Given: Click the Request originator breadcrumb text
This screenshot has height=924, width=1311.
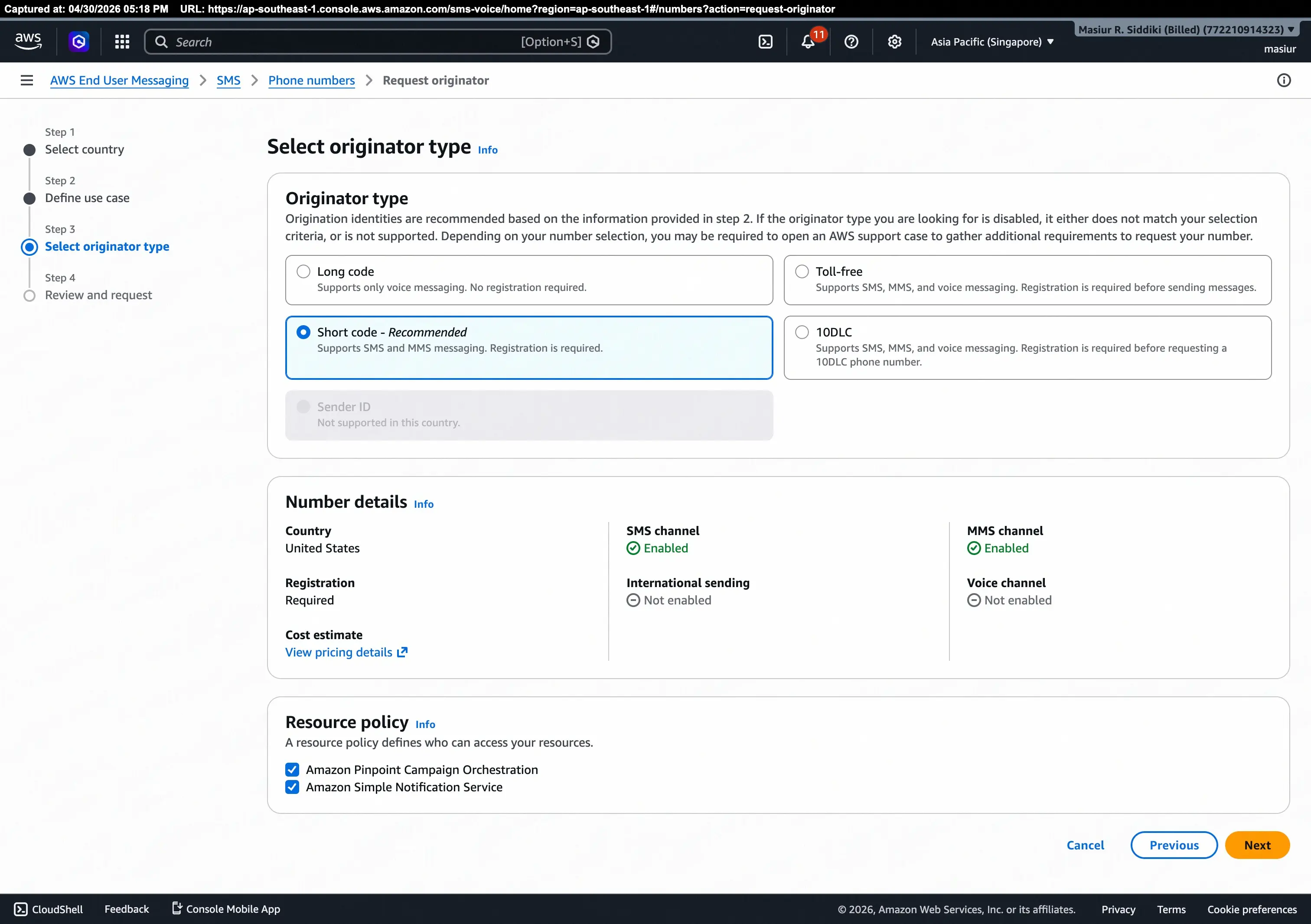Looking at the screenshot, I should pos(436,81).
